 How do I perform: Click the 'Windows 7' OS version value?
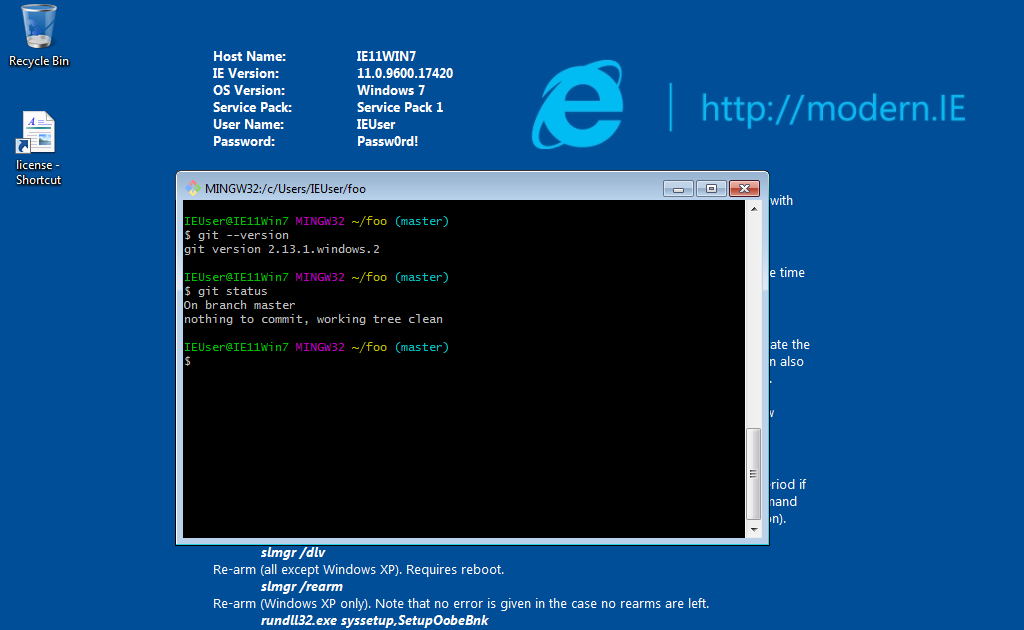tap(391, 91)
